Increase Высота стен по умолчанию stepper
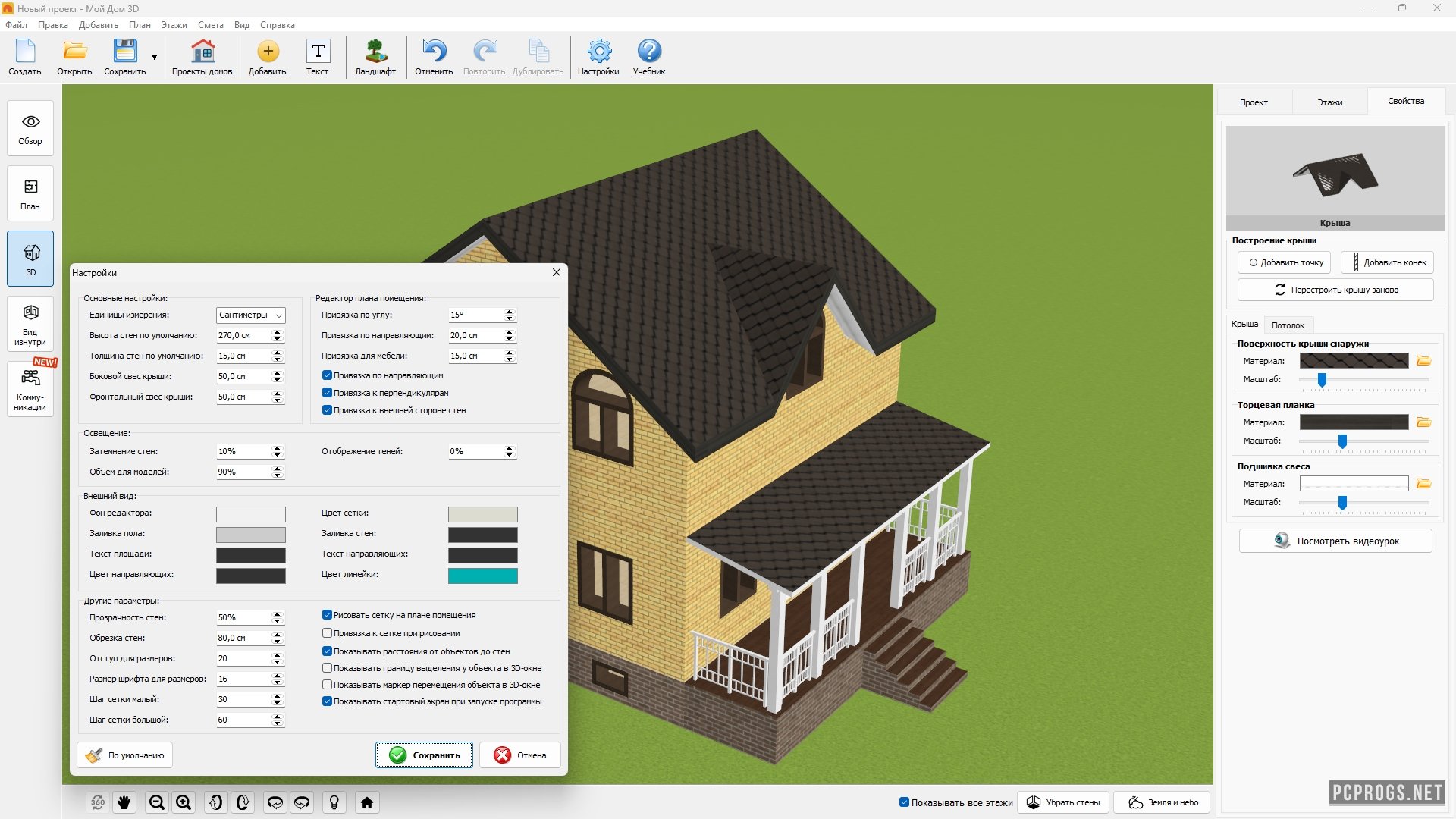 (x=278, y=331)
